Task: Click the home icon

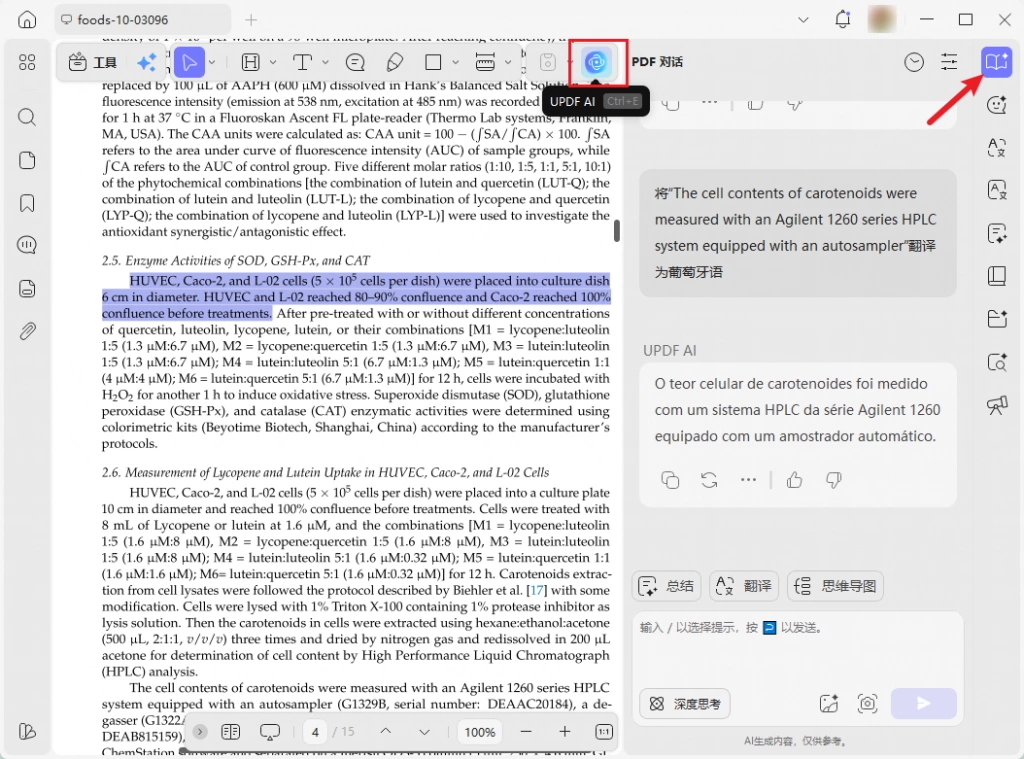Action: pos(27,19)
